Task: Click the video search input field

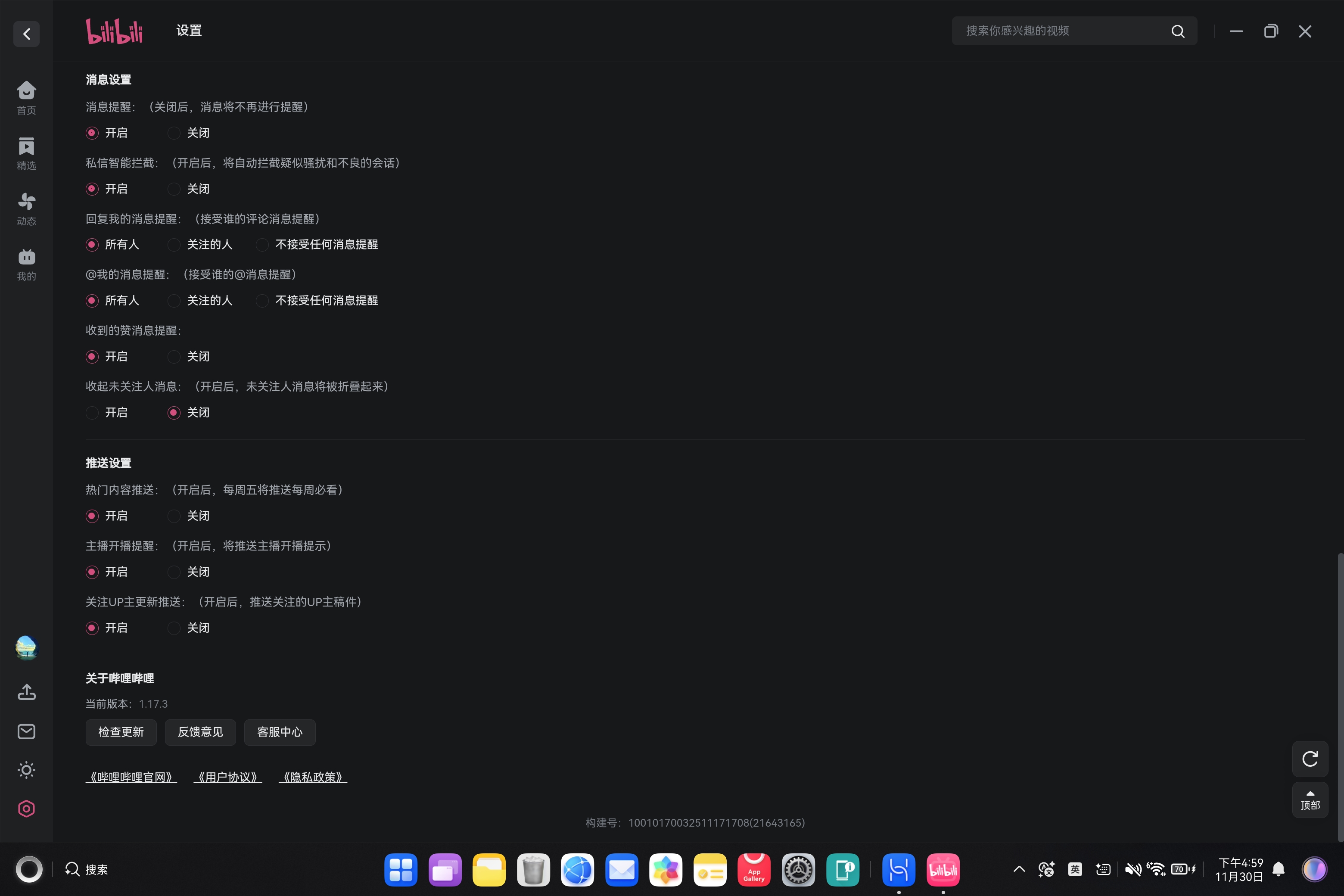Action: (1063, 30)
